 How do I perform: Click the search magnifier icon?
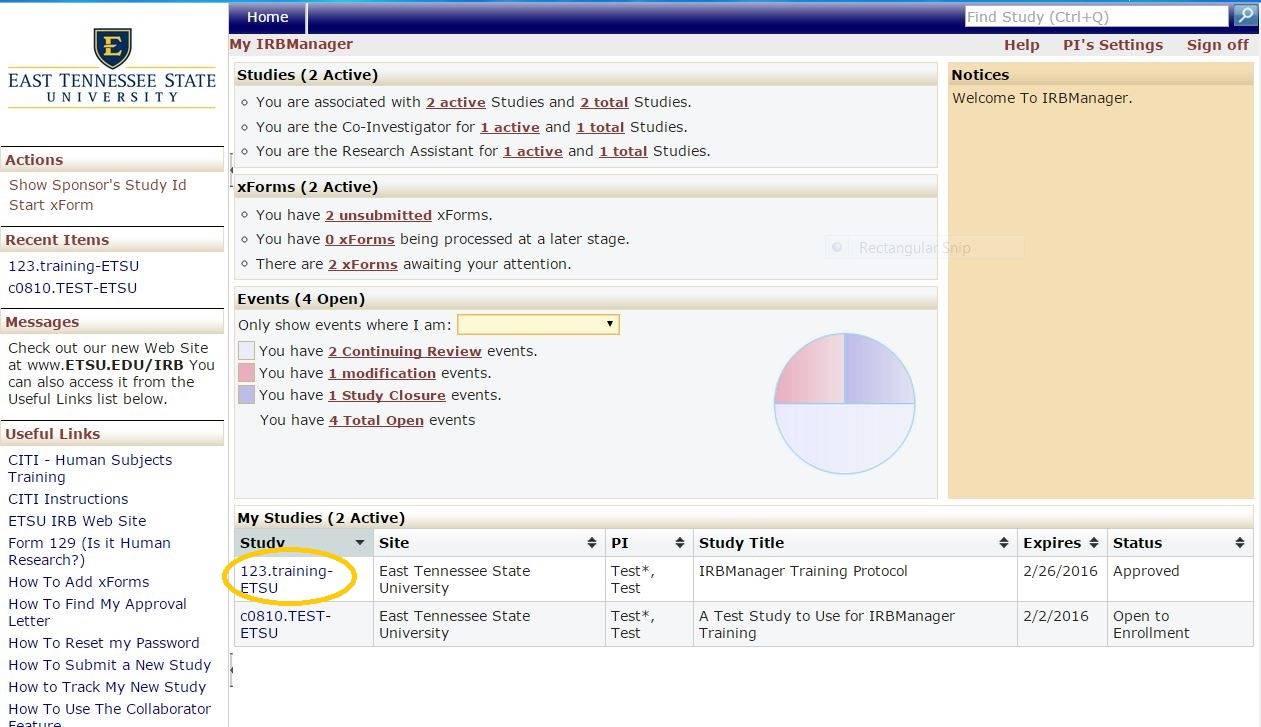click(1245, 16)
